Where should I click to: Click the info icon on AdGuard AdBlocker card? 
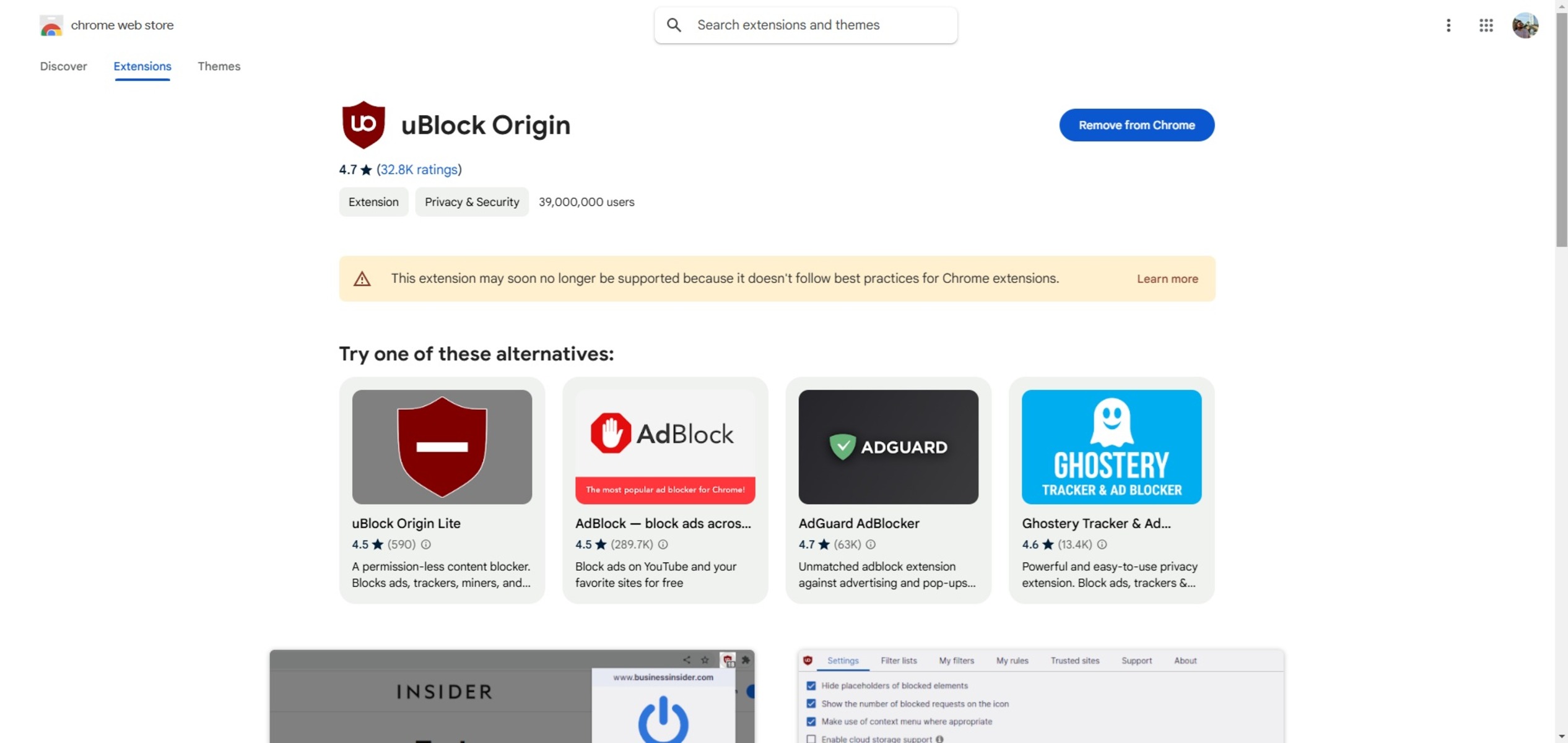coord(870,544)
